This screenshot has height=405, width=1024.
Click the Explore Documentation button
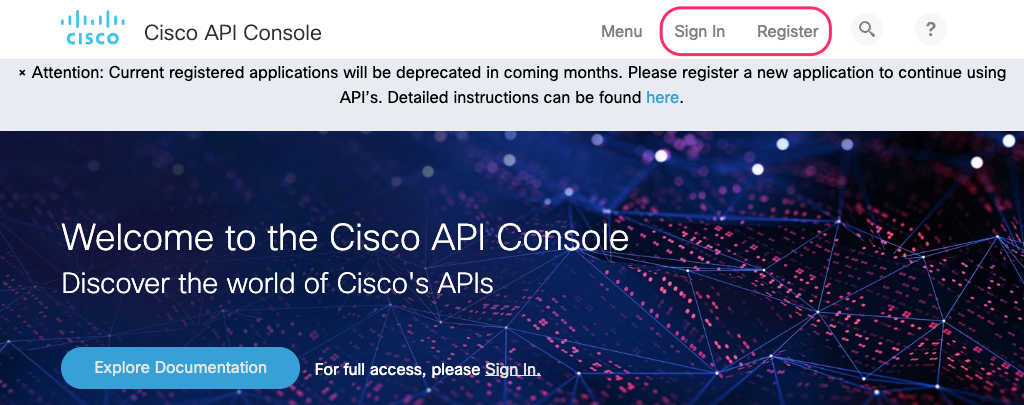click(180, 368)
